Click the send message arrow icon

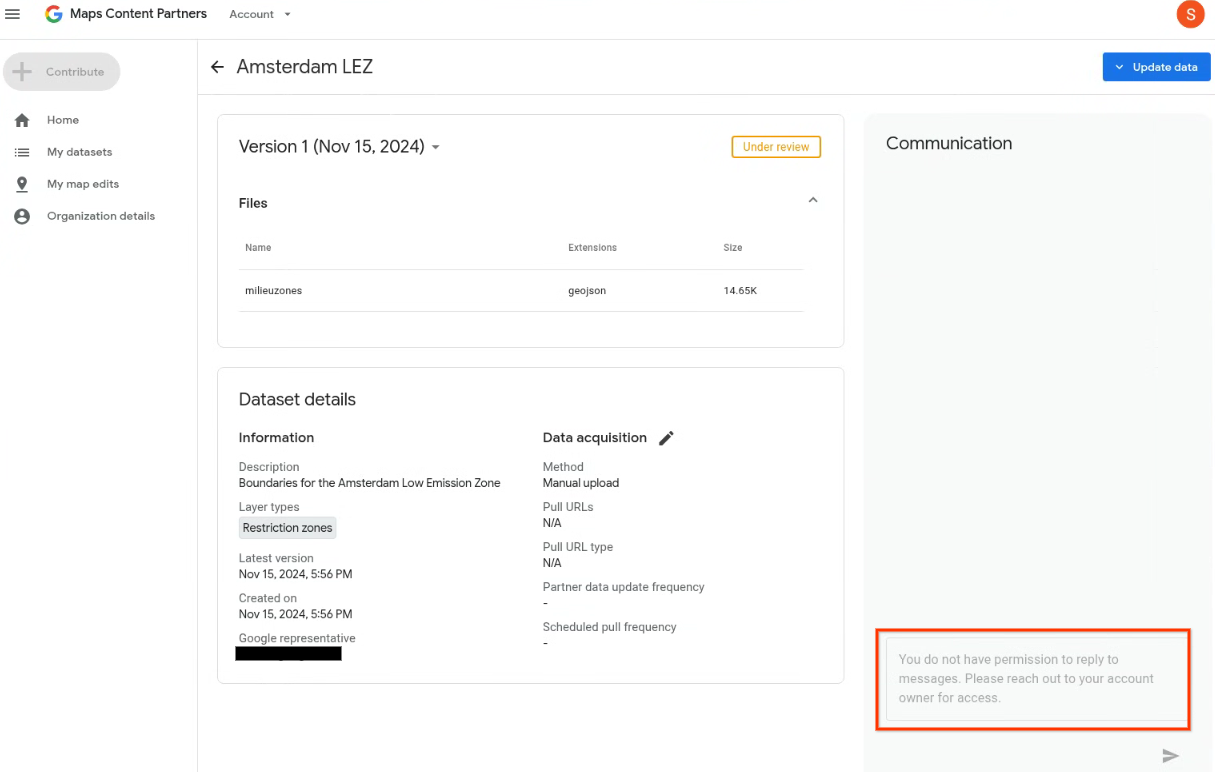pyautogui.click(x=1170, y=755)
